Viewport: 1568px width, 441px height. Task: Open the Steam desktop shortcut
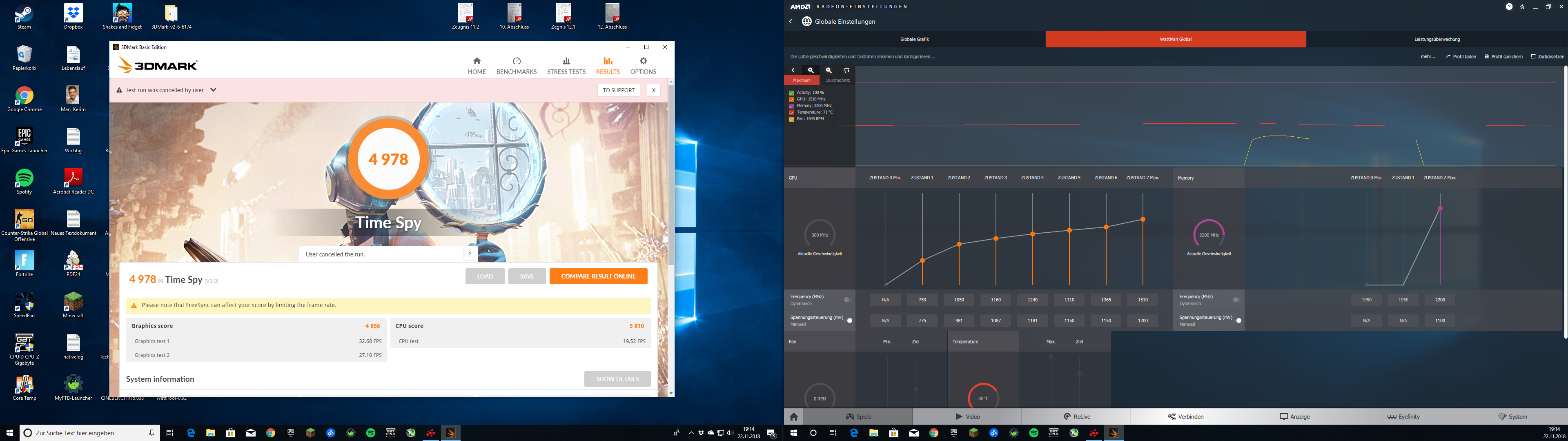[x=24, y=16]
